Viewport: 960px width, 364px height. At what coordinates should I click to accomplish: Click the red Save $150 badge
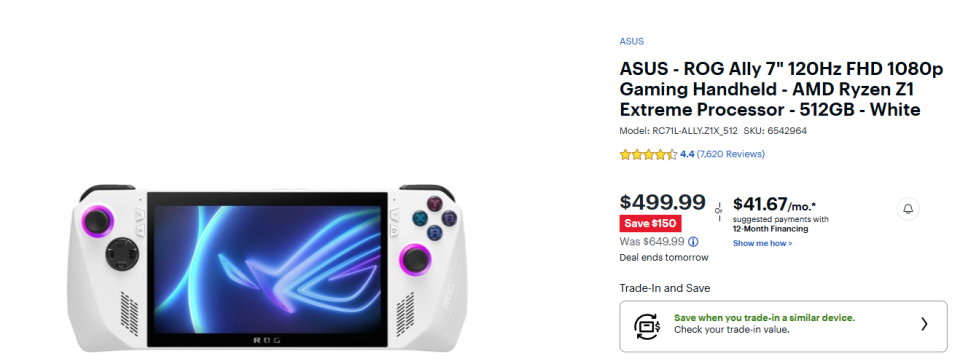click(x=650, y=223)
